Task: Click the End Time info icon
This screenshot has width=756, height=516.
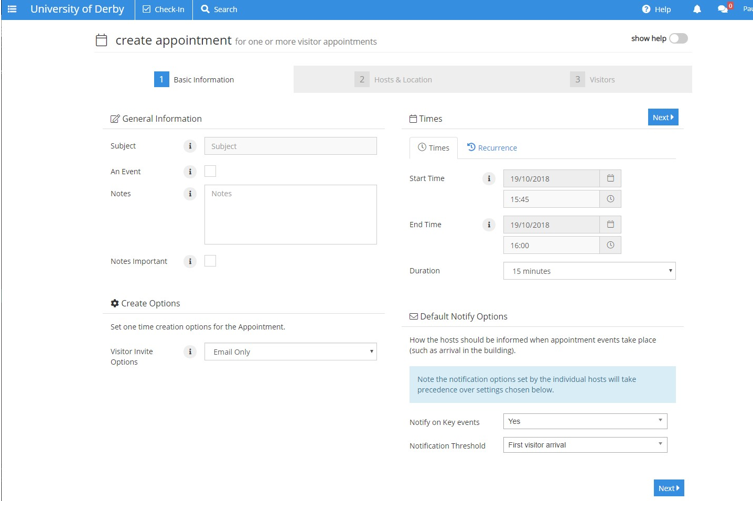Action: pos(489,225)
